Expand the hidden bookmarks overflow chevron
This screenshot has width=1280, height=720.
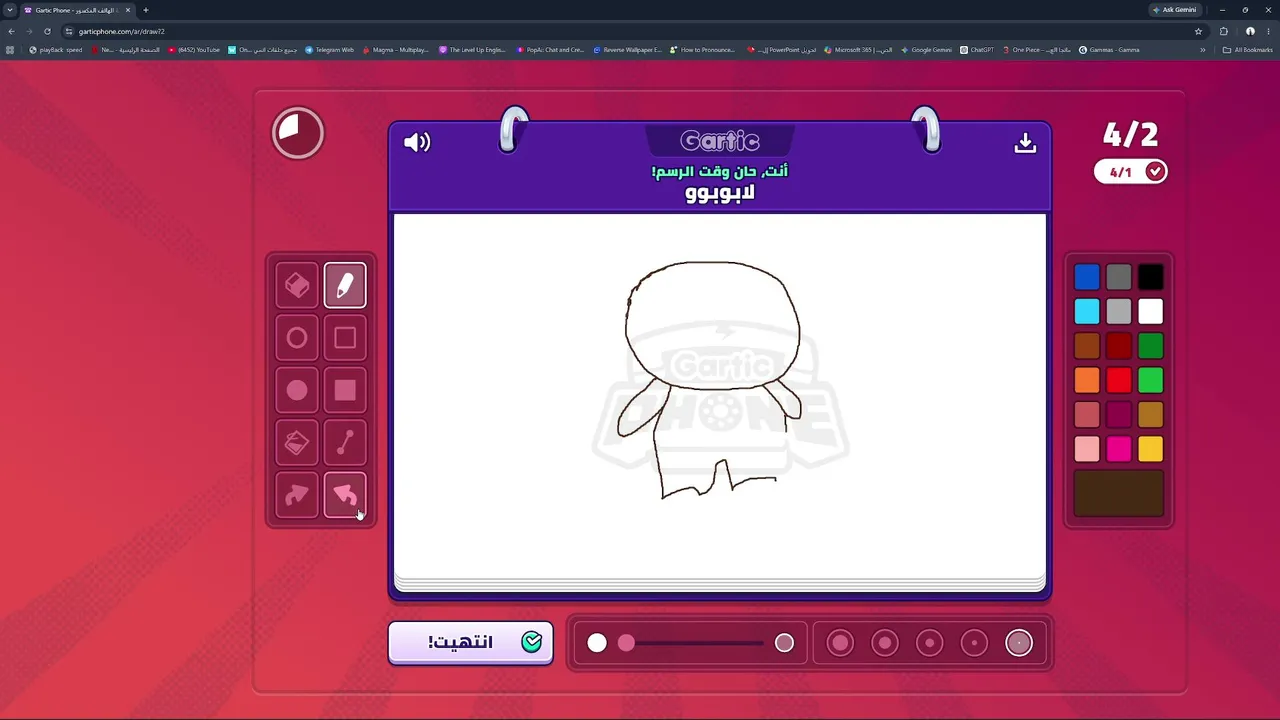pyautogui.click(x=1203, y=50)
